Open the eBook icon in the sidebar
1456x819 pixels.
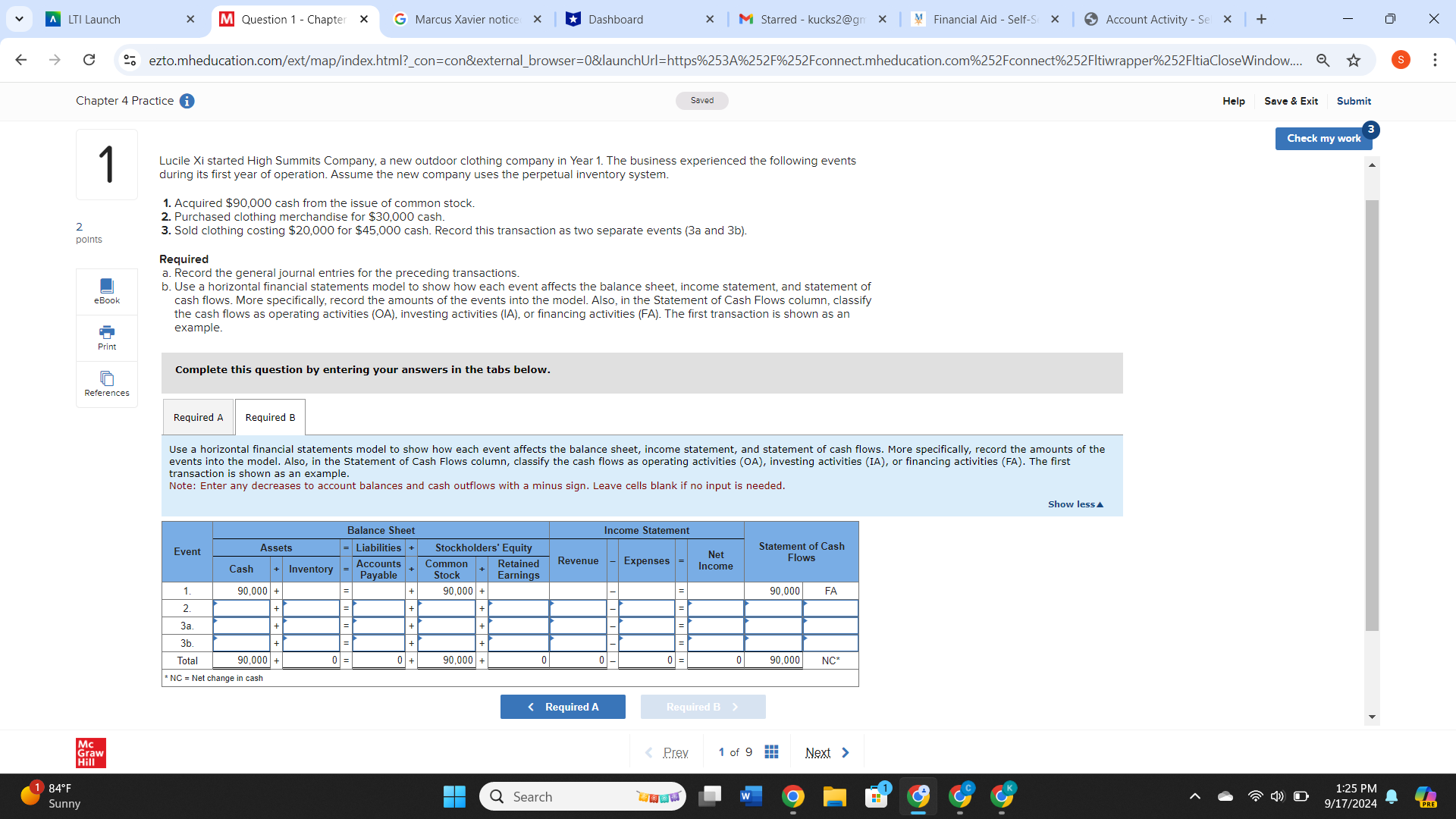click(x=107, y=290)
